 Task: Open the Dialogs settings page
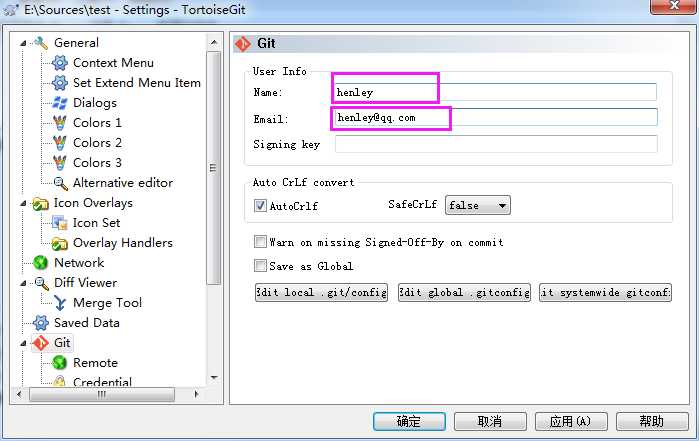pyautogui.click(x=95, y=103)
